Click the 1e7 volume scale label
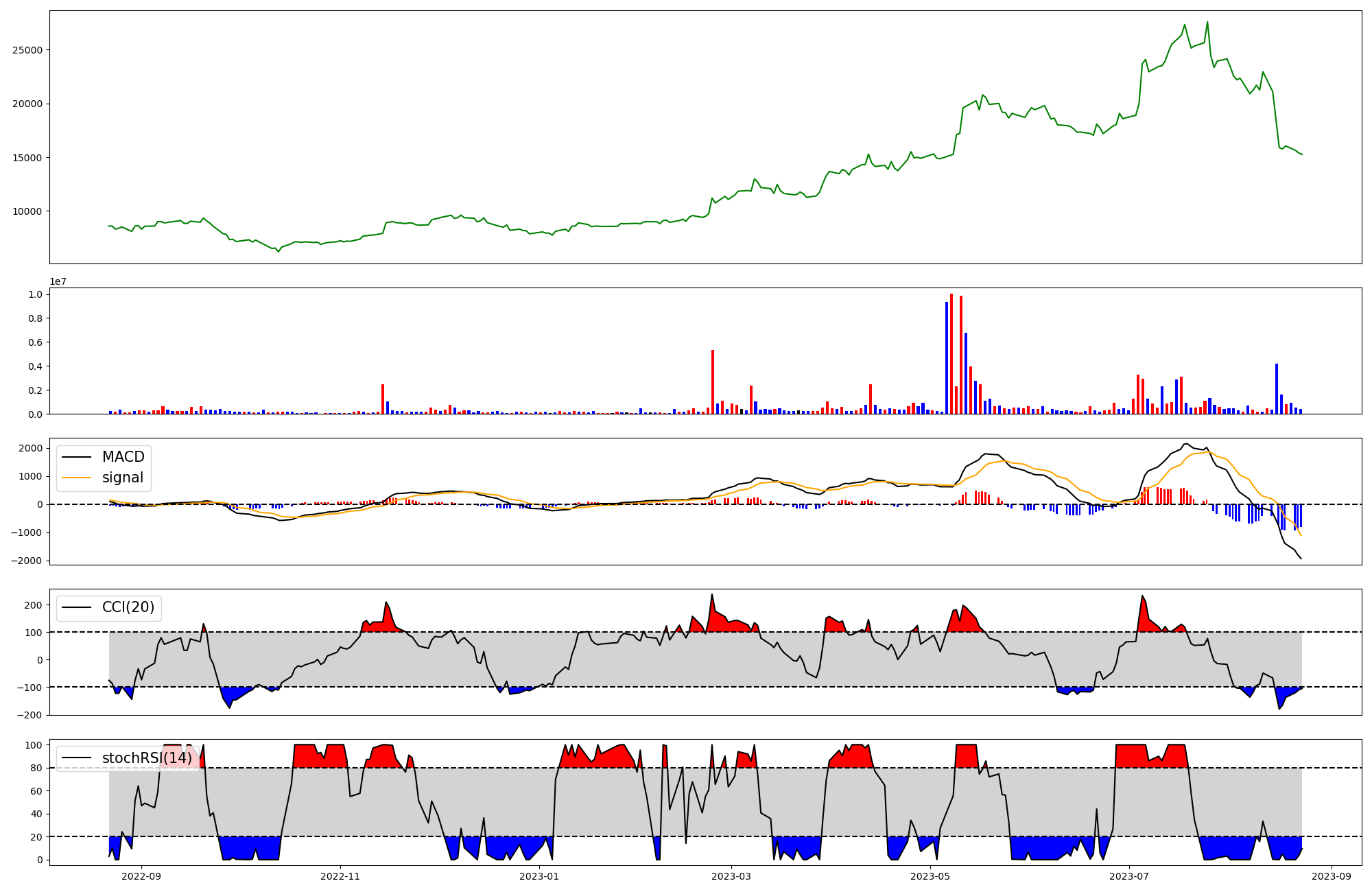Screen dimensions: 1372x892 click(58, 281)
